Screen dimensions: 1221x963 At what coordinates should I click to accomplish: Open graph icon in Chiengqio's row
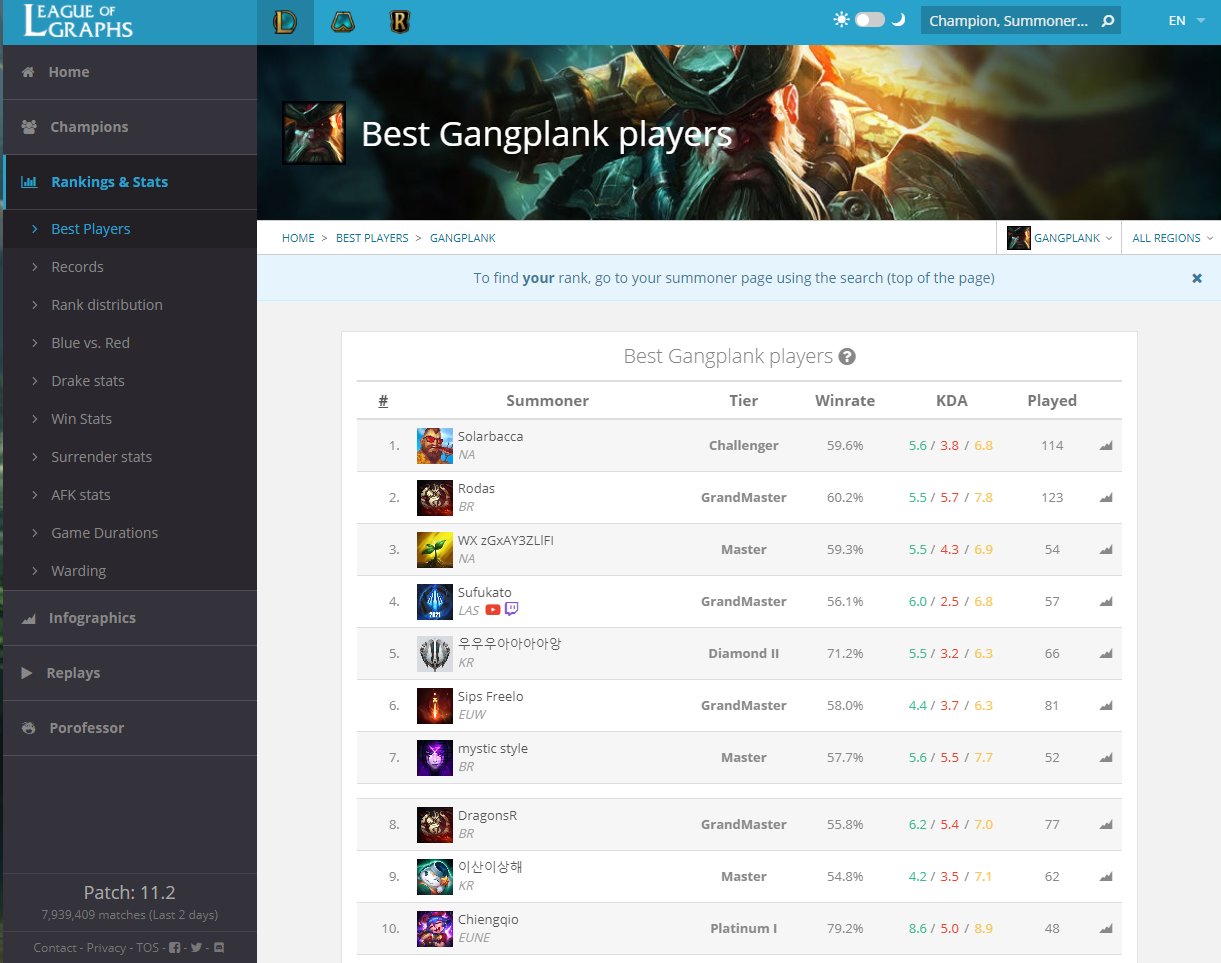tap(1105, 929)
